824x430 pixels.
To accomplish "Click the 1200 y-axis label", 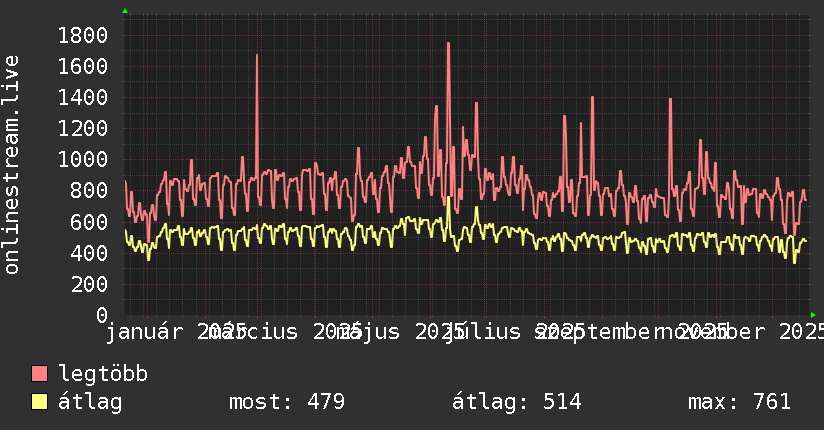I will (x=83, y=129).
